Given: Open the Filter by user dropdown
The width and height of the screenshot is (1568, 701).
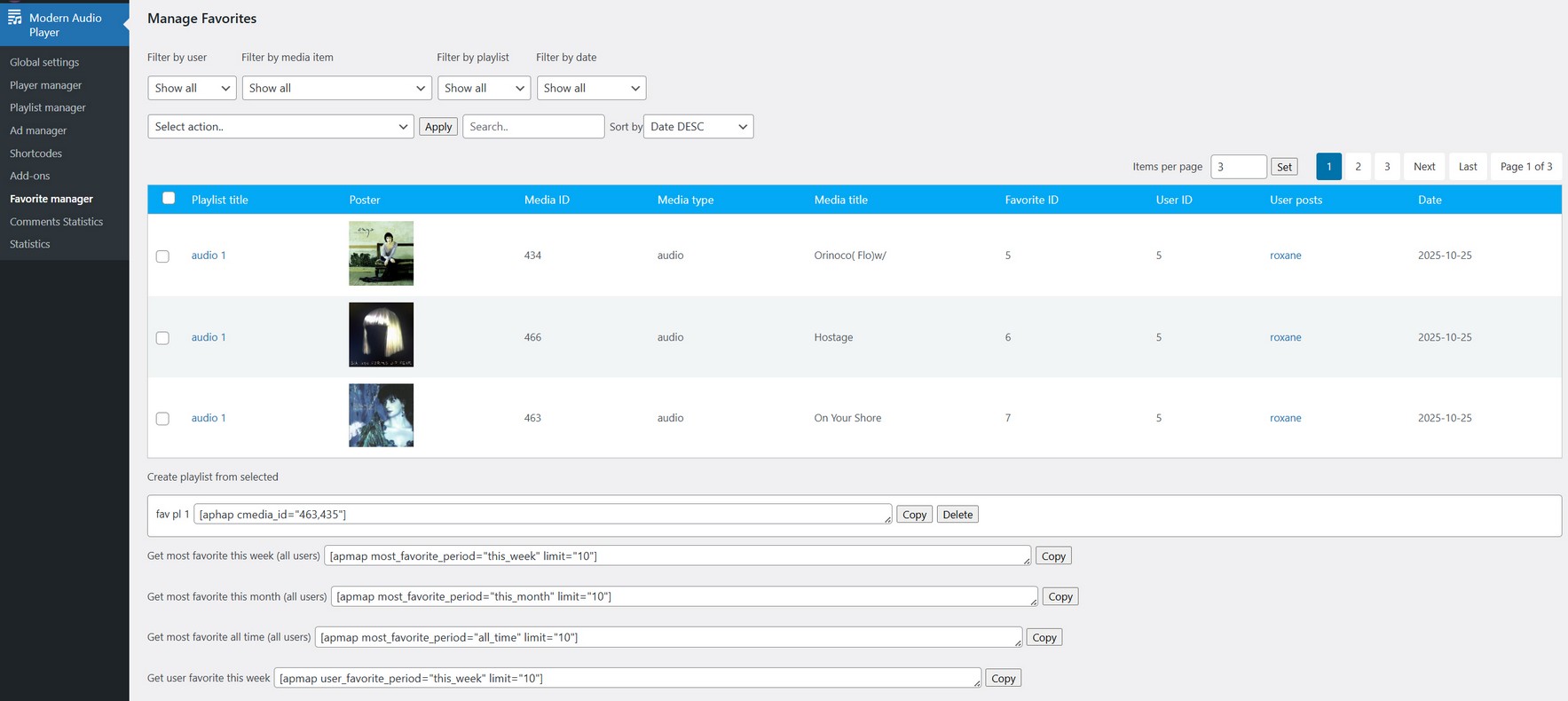Looking at the screenshot, I should pyautogui.click(x=192, y=88).
